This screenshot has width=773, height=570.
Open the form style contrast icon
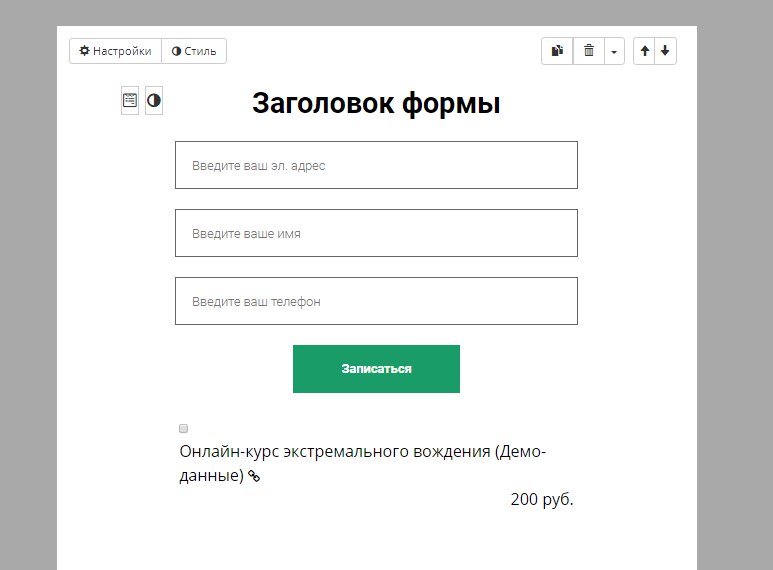[x=154, y=101]
